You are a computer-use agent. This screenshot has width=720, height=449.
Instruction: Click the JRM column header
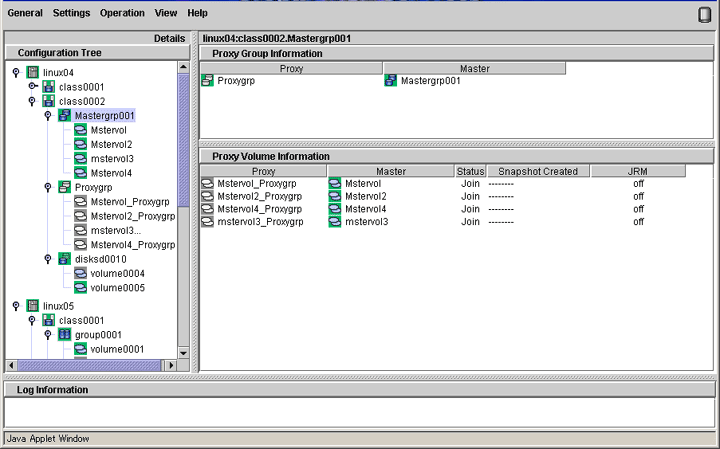tap(637, 171)
